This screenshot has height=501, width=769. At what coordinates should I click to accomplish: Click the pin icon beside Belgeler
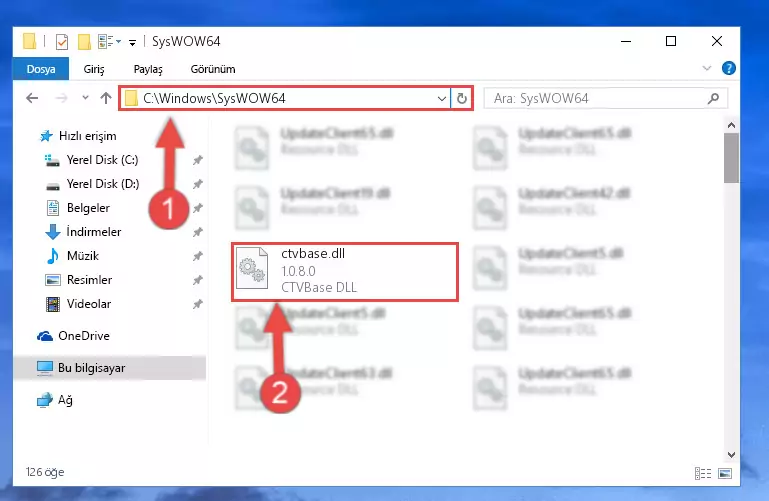pos(198,208)
